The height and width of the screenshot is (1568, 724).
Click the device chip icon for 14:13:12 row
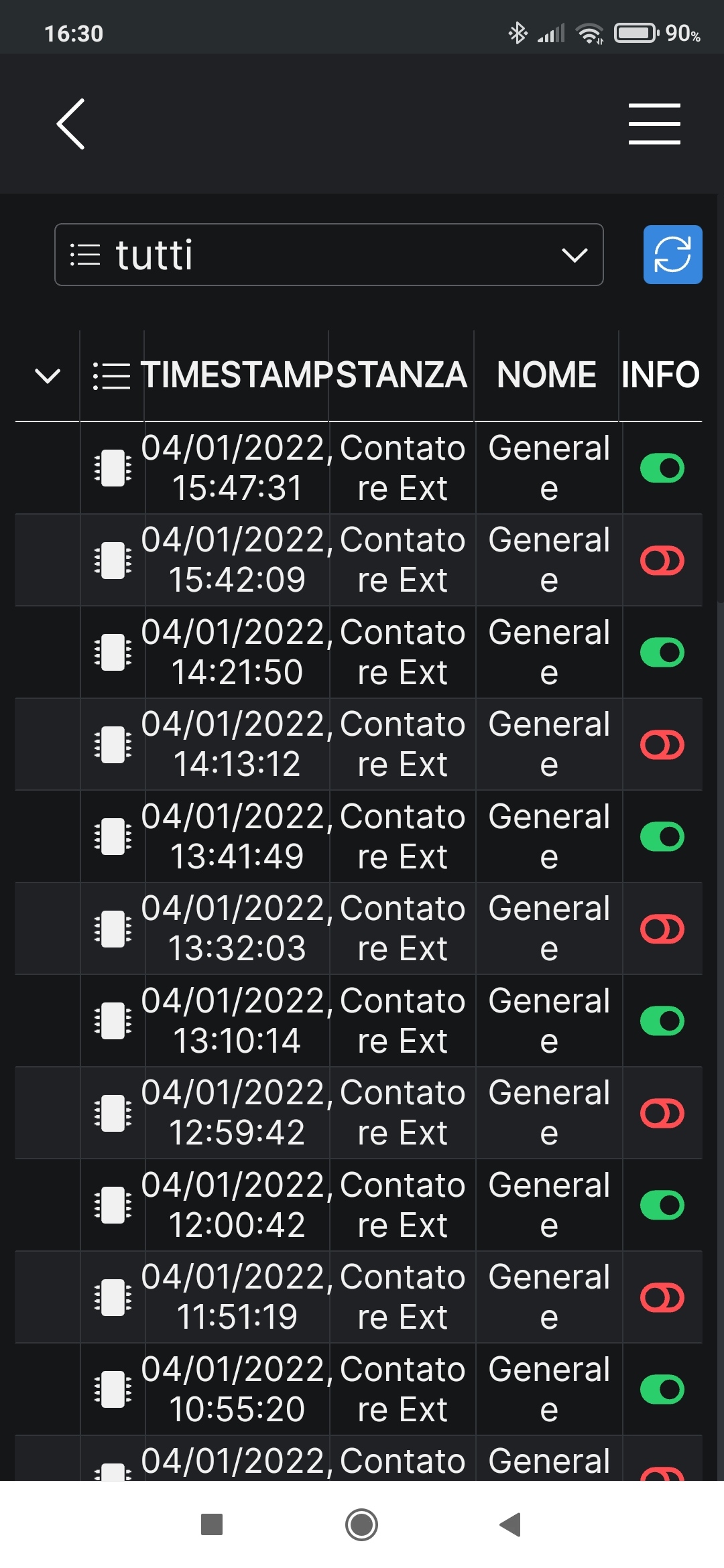(x=113, y=744)
